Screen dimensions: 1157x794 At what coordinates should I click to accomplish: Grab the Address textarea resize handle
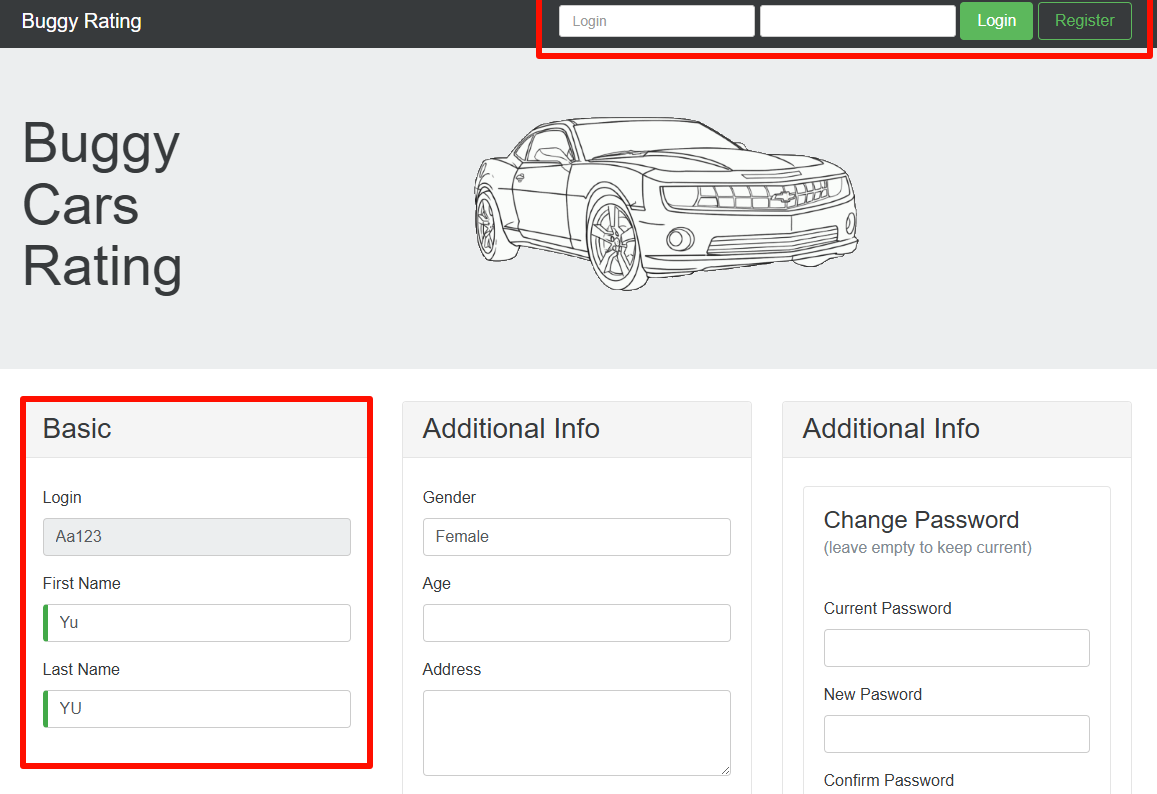(725, 770)
